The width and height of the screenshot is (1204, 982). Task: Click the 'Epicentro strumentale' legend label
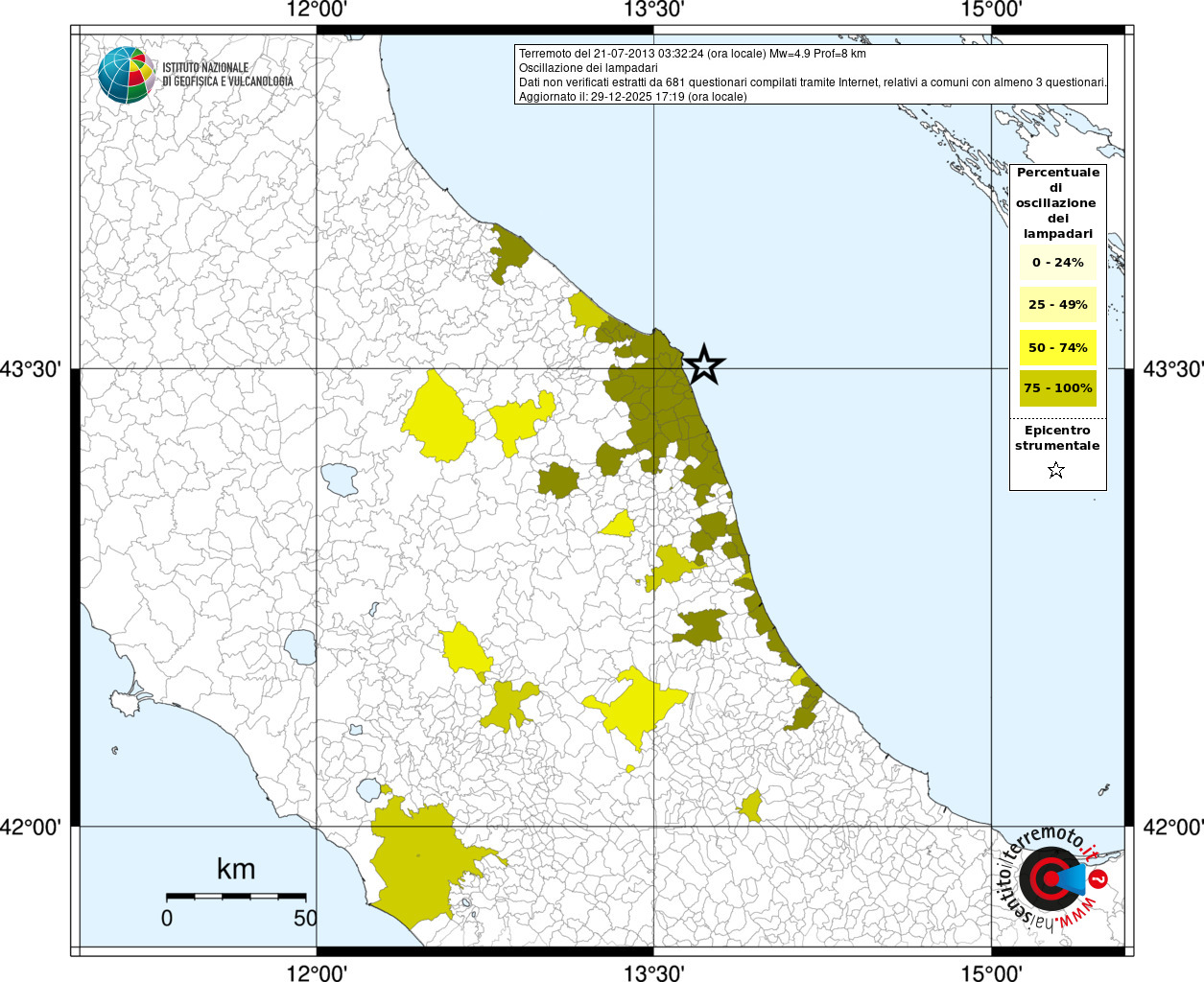point(1057,437)
